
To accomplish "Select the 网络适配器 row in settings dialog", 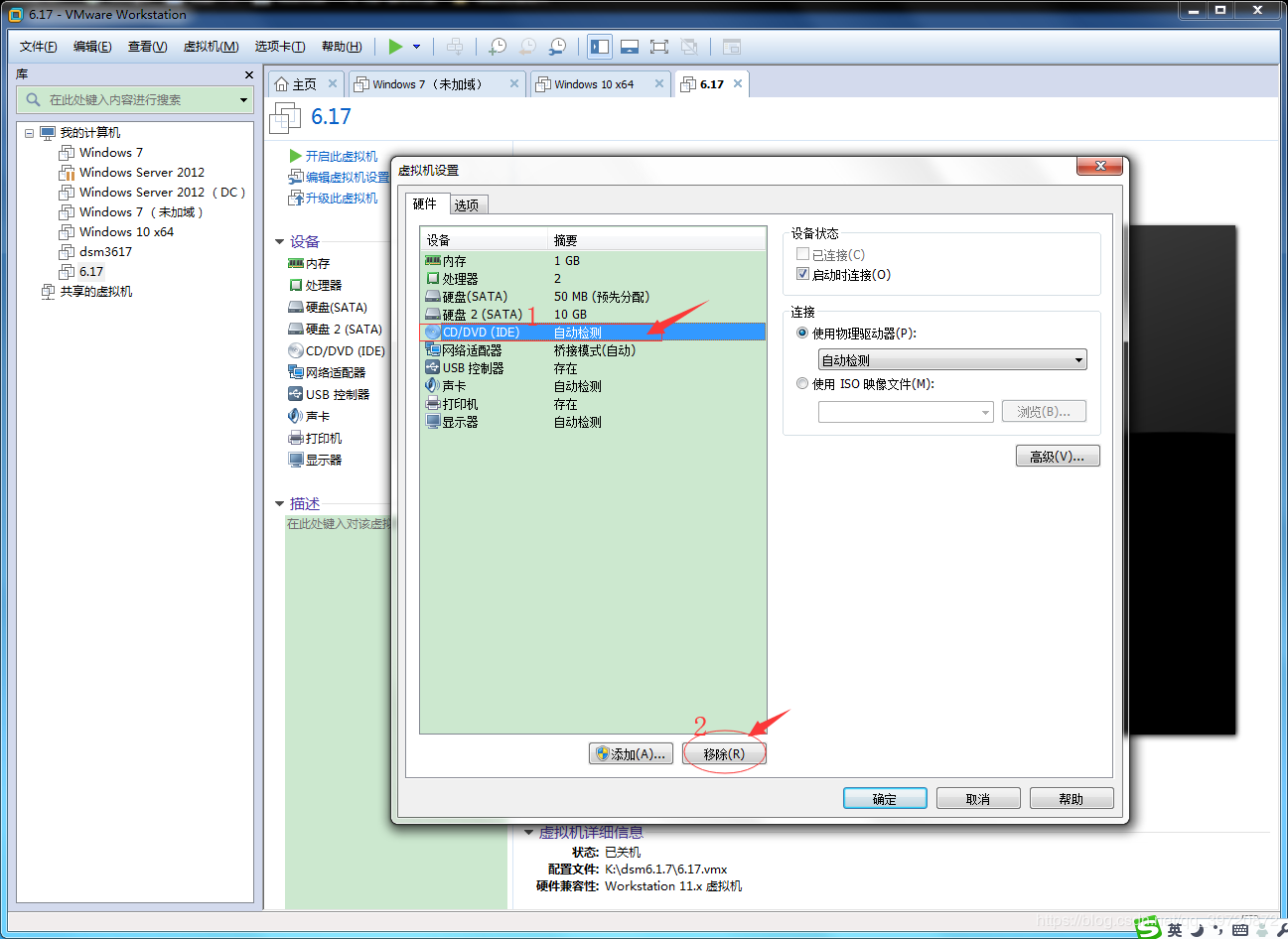I will [593, 349].
